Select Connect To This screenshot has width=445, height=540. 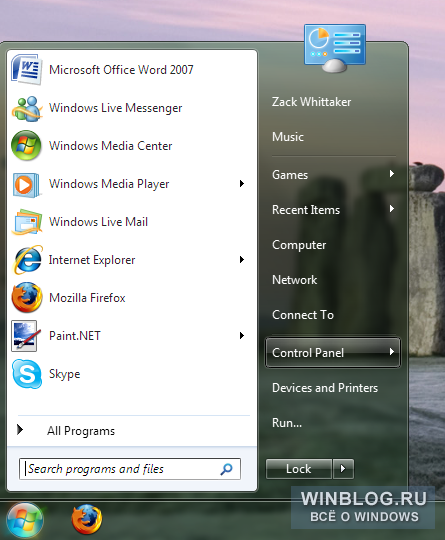point(303,315)
